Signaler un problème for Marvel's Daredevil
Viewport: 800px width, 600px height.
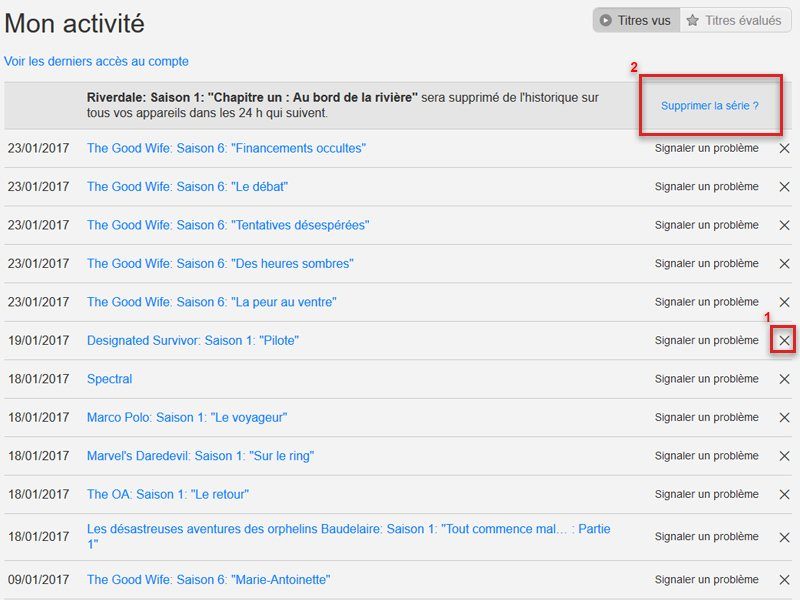[707, 456]
